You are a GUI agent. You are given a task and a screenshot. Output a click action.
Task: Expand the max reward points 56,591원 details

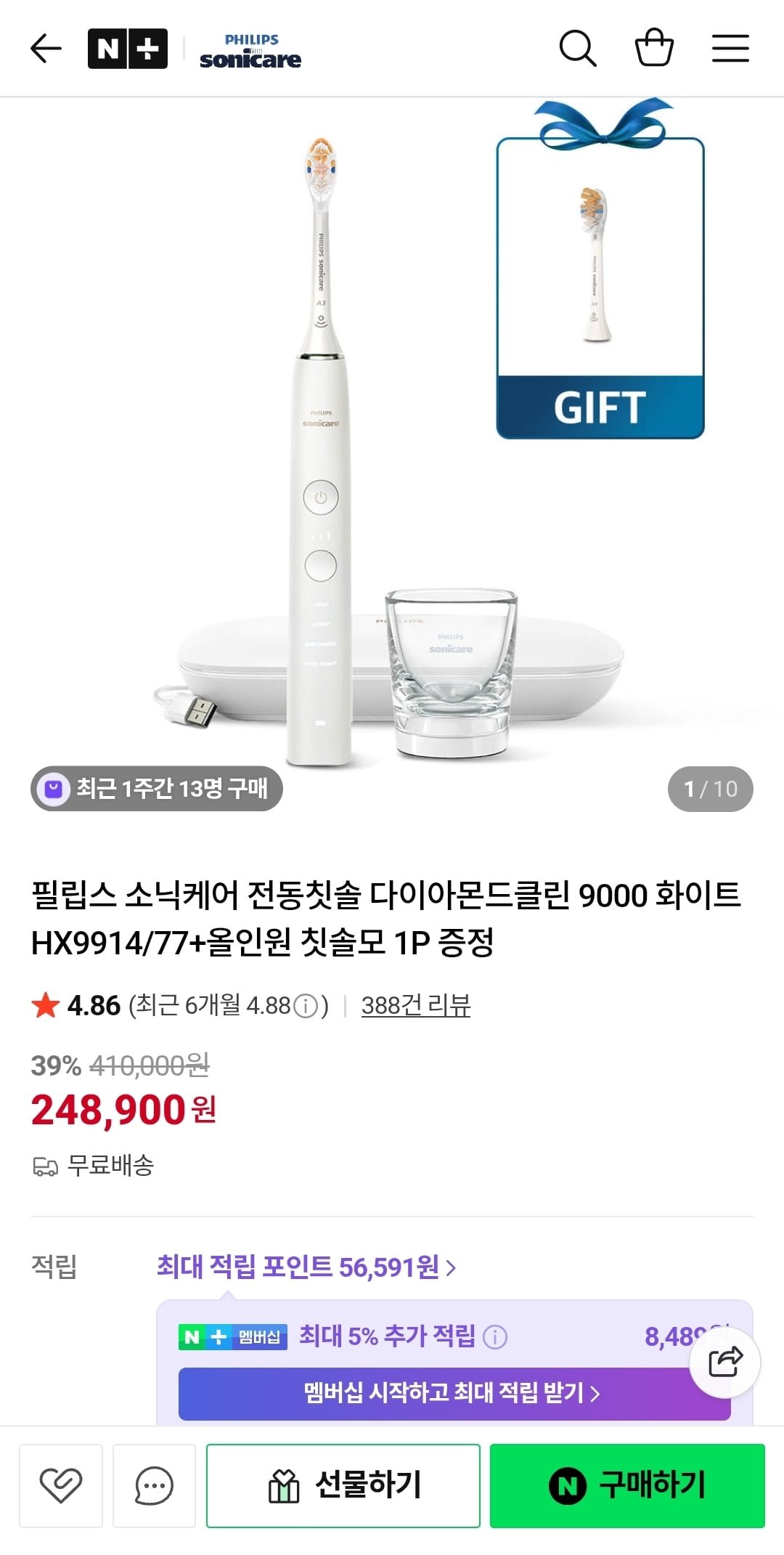pos(306,1267)
